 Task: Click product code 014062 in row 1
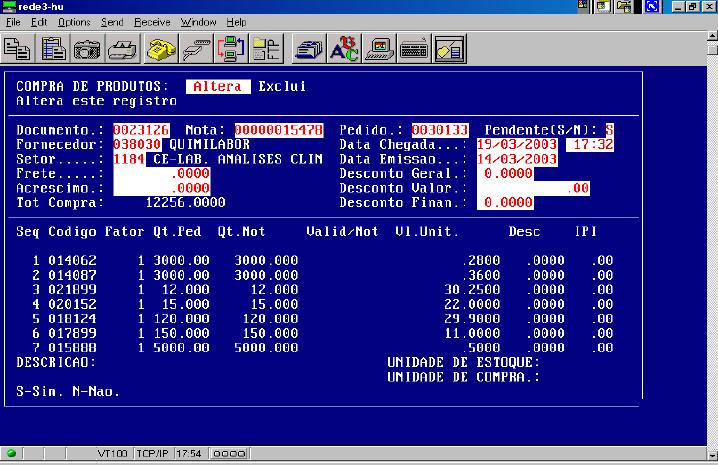tap(72, 261)
